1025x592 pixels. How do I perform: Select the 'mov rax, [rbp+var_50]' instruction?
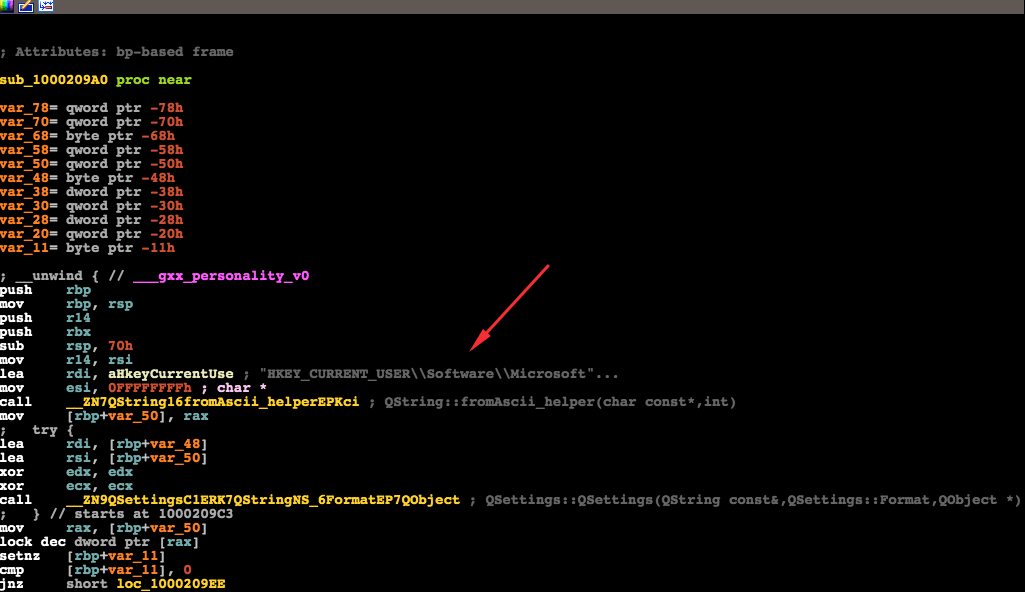click(x=104, y=528)
